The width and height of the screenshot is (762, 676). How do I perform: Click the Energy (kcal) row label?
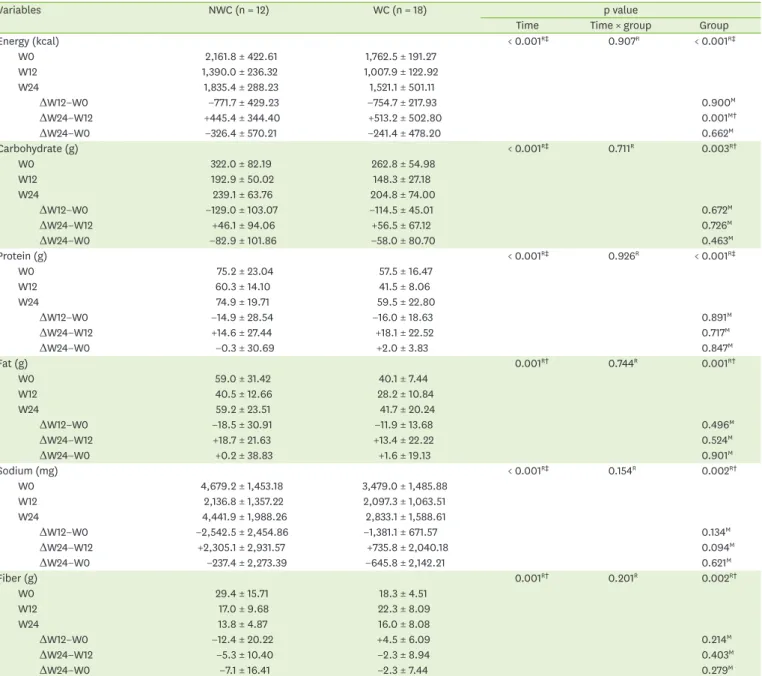29,41
